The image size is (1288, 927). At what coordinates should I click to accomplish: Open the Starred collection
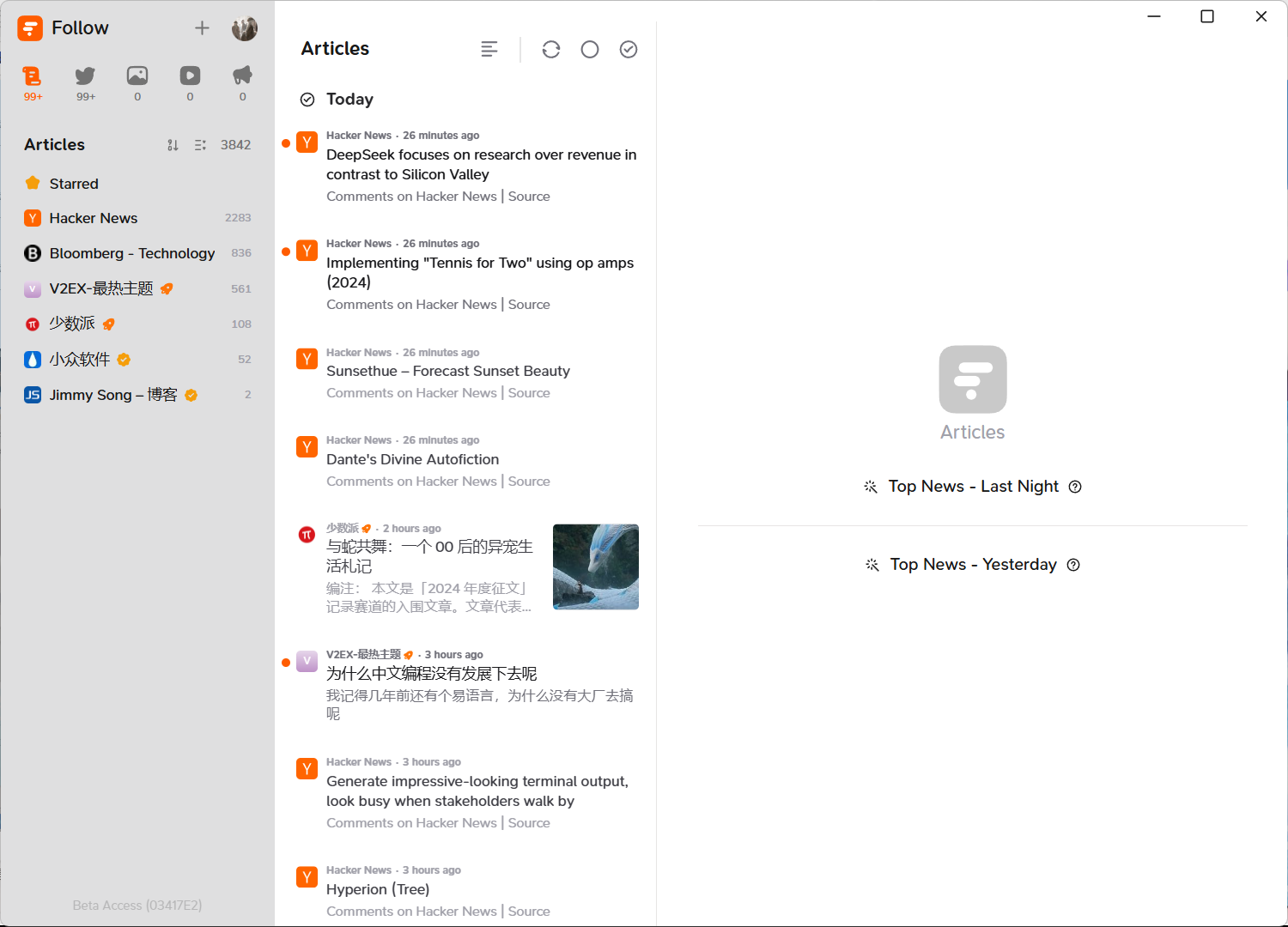click(137, 184)
